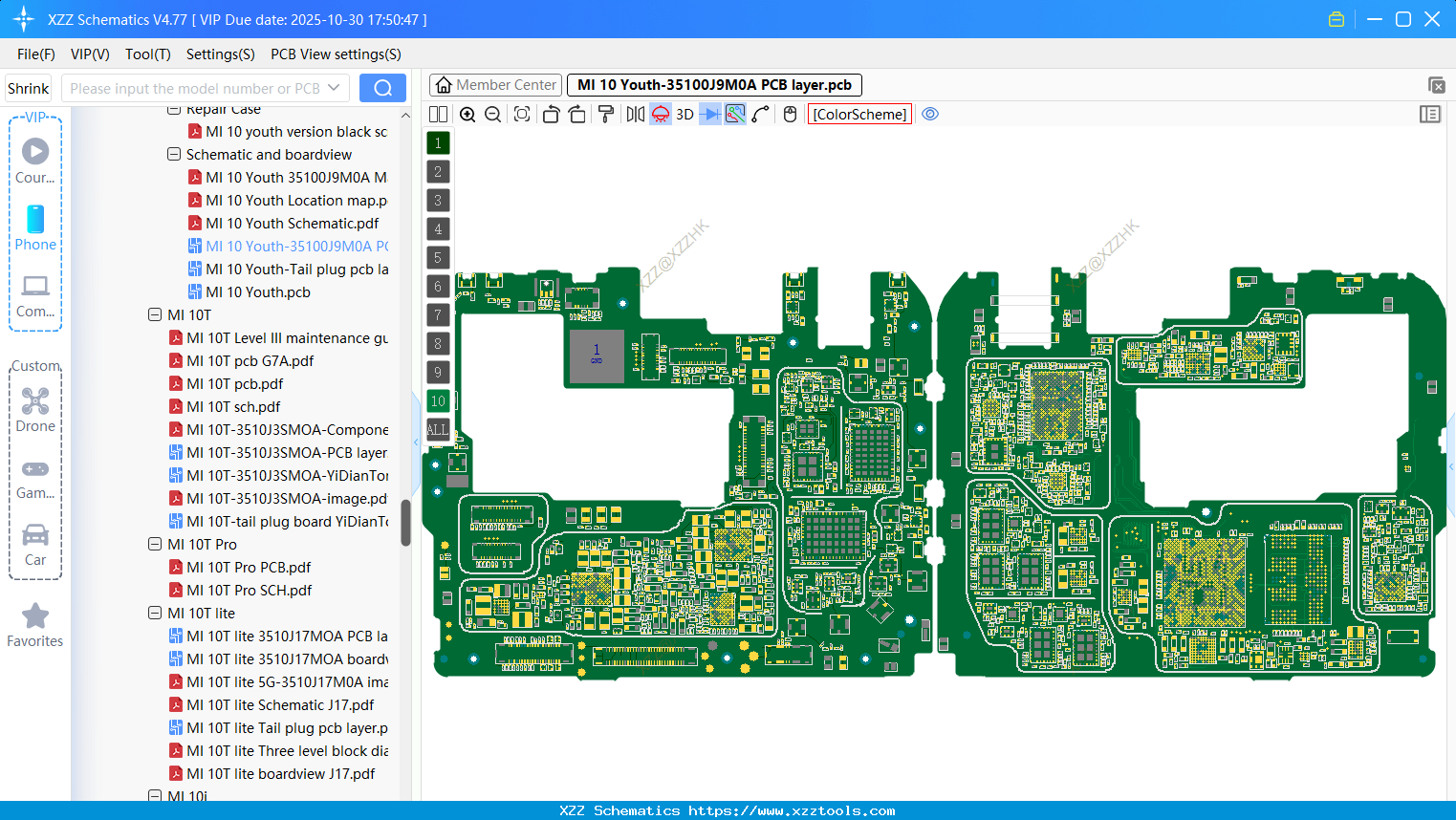Open PCB View settings(S) menu
Image resolution: width=1456 pixels, height=820 pixels.
(335, 54)
